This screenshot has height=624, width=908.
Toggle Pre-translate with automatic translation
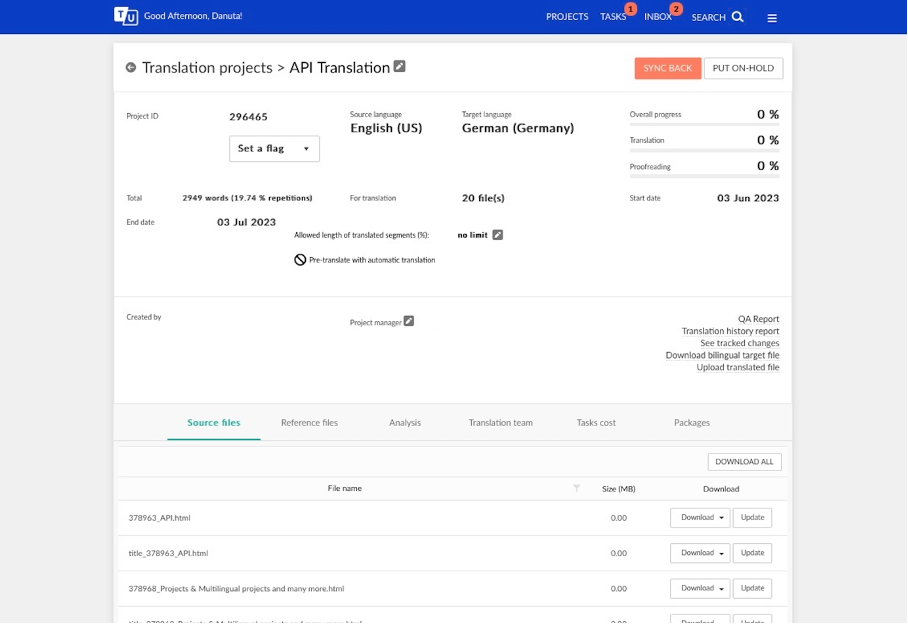pyautogui.click(x=300, y=260)
